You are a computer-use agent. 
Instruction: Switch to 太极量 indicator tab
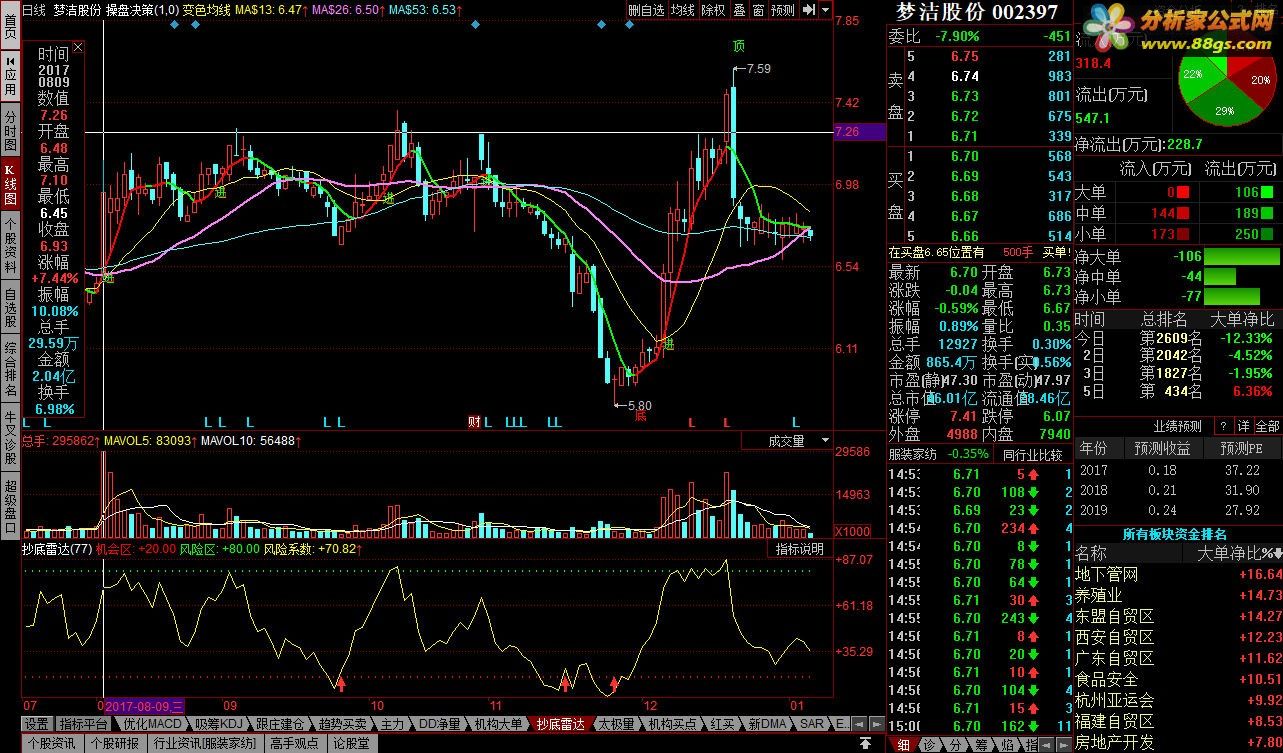click(x=616, y=723)
